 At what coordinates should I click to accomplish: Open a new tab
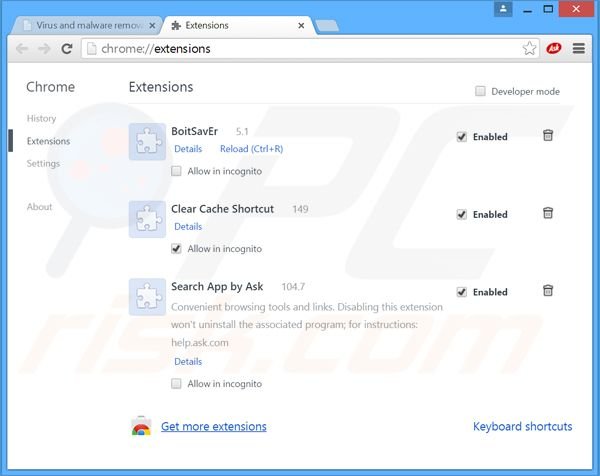click(327, 26)
